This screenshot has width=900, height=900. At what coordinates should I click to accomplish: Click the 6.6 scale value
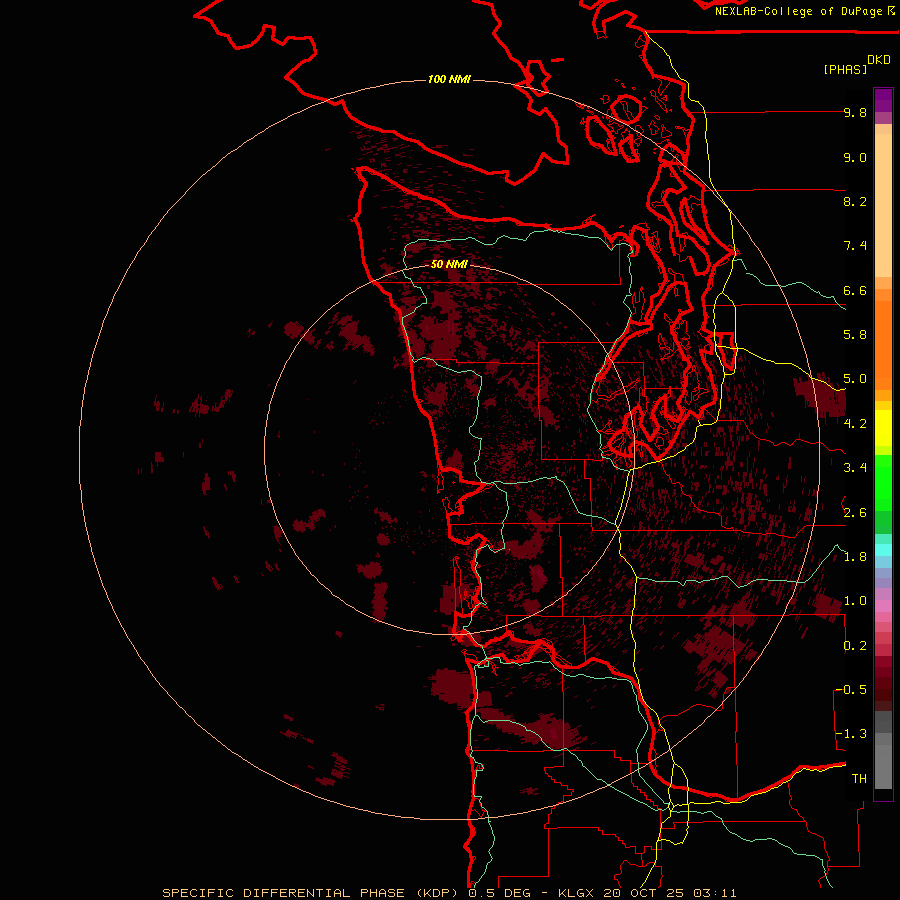tap(855, 290)
